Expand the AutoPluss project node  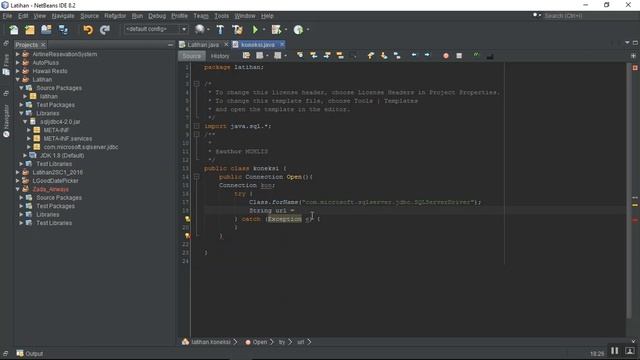click(x=18, y=62)
